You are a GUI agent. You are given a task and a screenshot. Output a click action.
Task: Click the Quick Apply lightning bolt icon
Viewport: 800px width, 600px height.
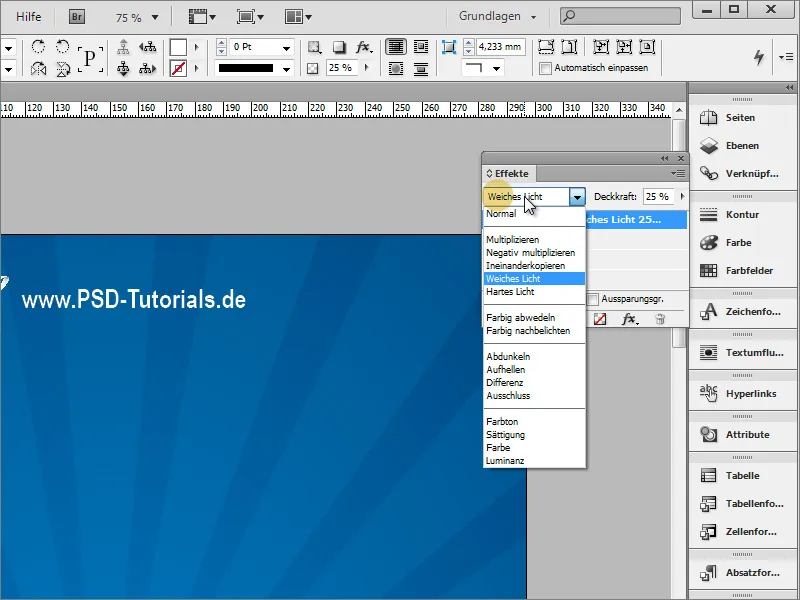[x=760, y=58]
